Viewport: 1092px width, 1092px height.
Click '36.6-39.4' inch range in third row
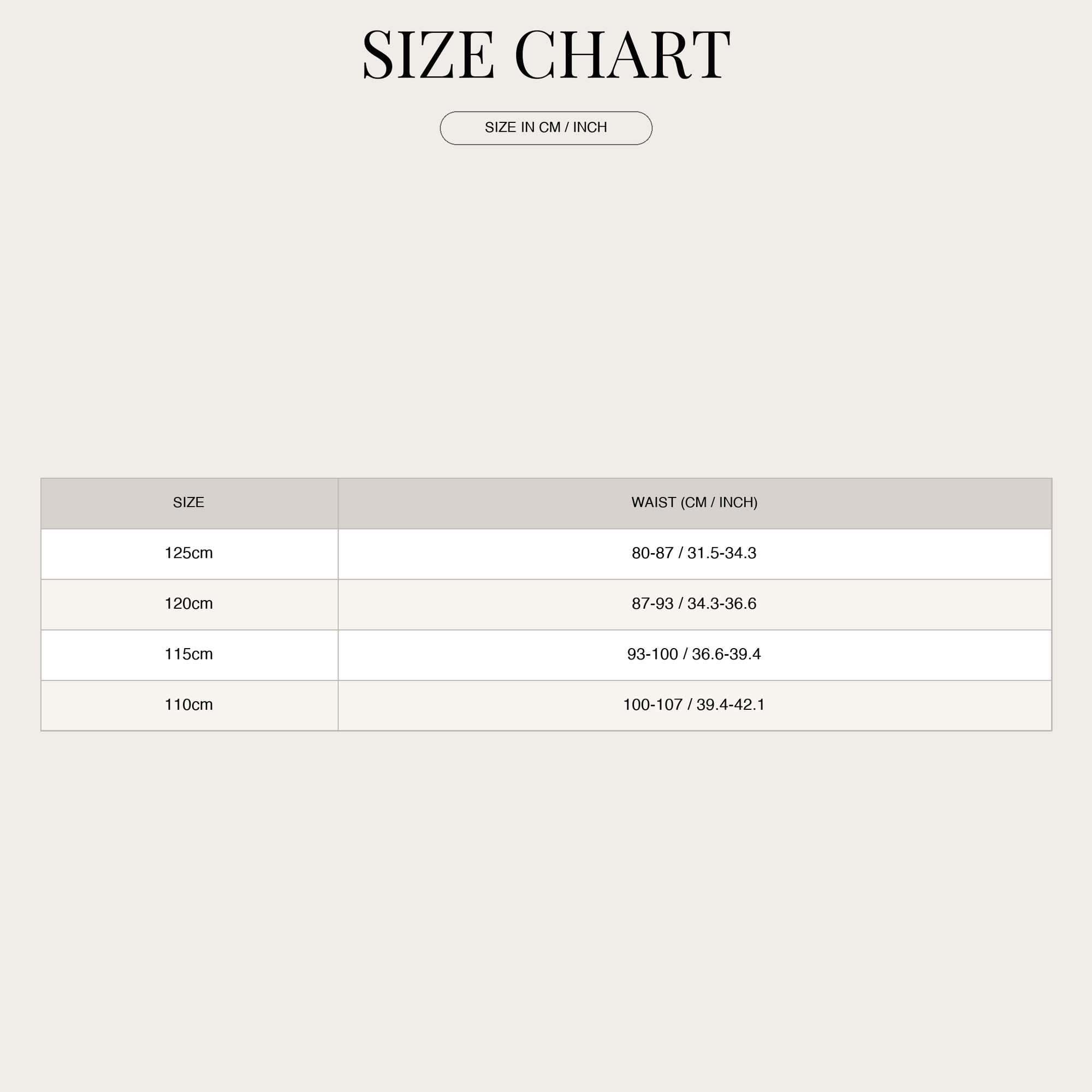(x=726, y=655)
